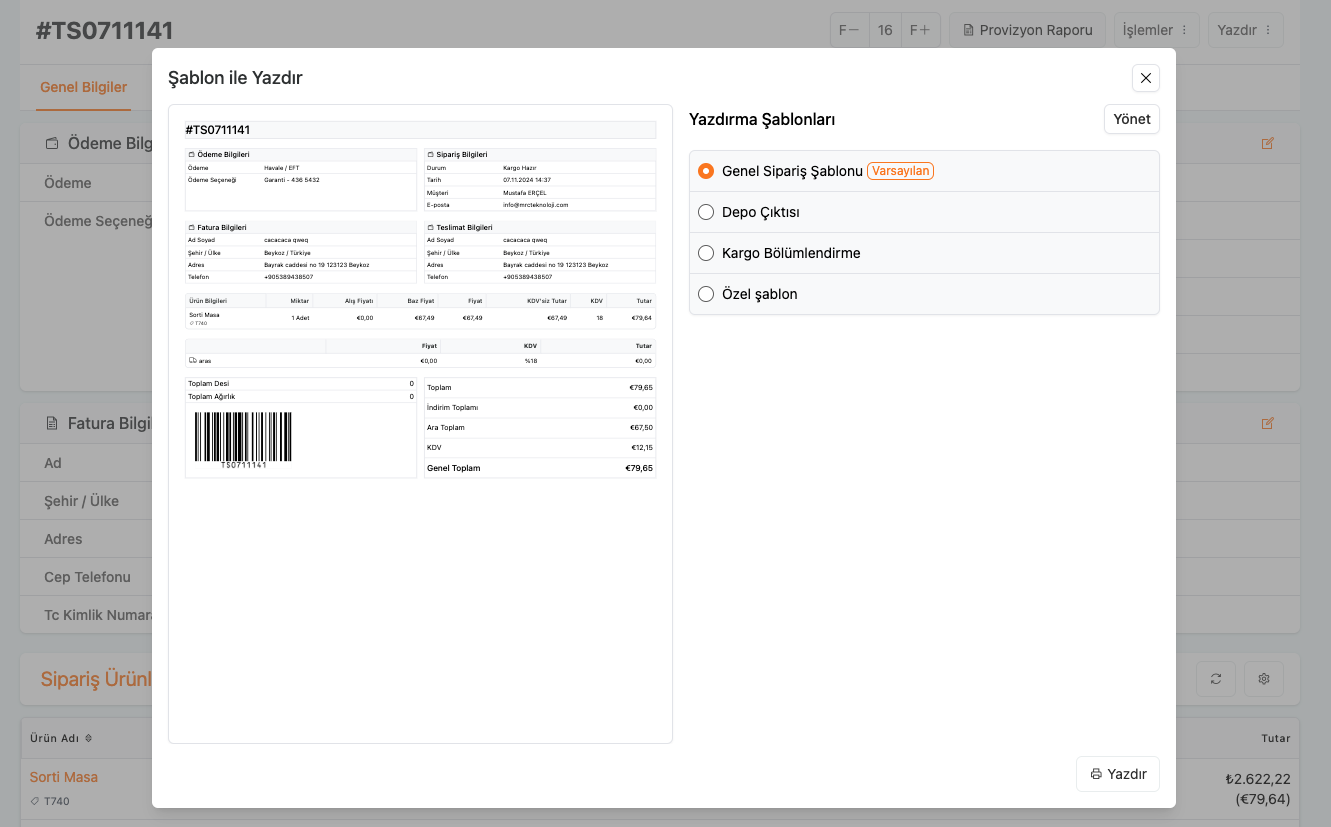The height and width of the screenshot is (827, 1331).
Task: Click the font size value 16
Action: pos(885,30)
